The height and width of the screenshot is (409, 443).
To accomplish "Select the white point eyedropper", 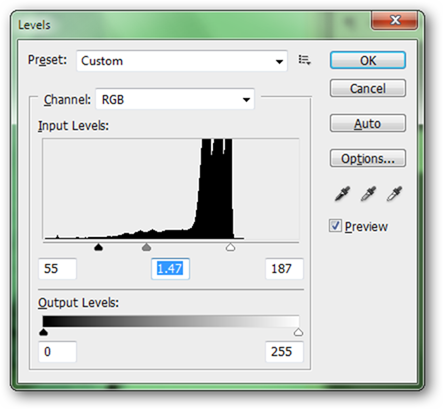I will pyautogui.click(x=394, y=194).
